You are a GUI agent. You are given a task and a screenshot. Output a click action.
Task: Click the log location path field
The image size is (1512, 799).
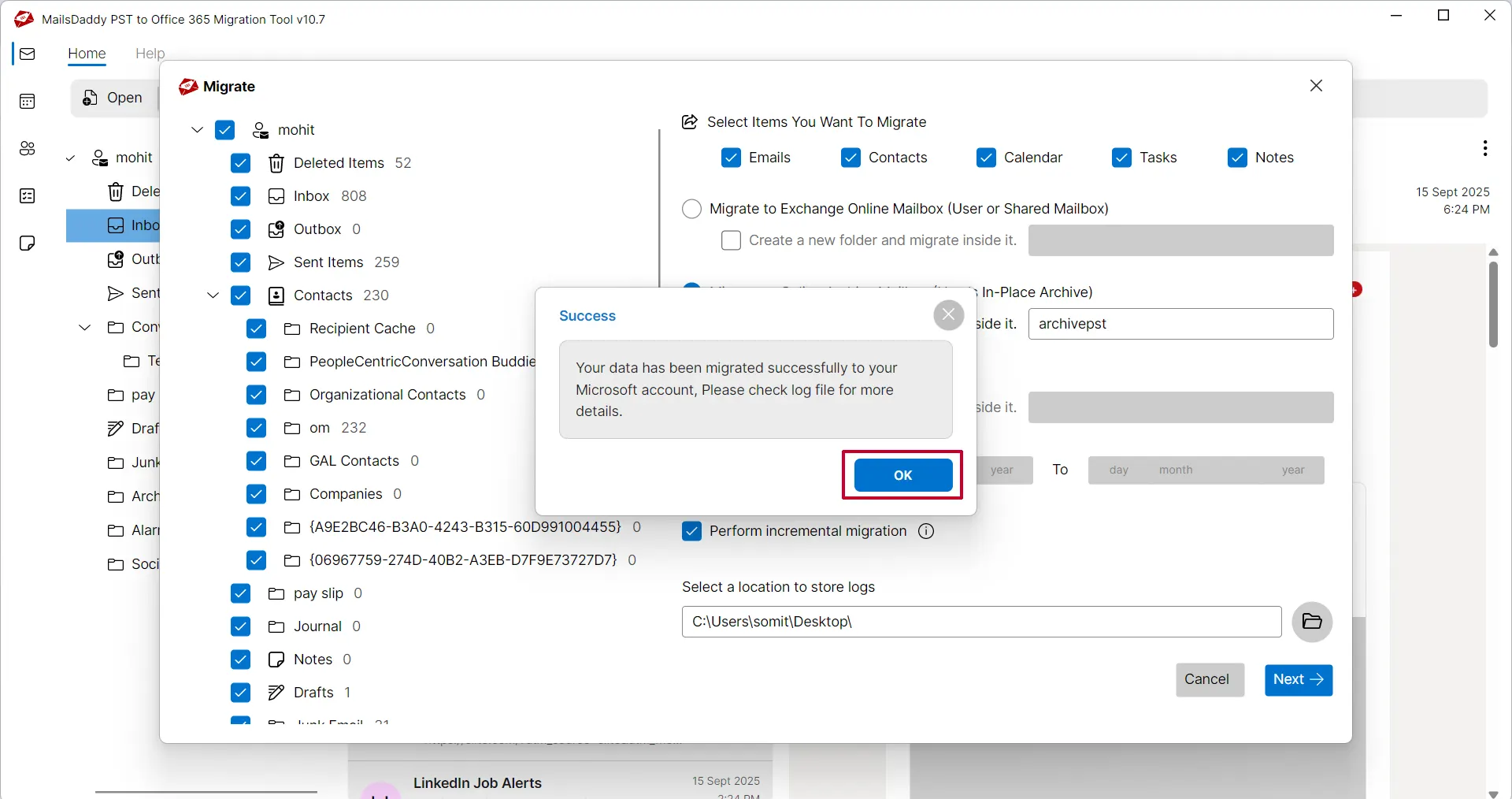pos(980,622)
